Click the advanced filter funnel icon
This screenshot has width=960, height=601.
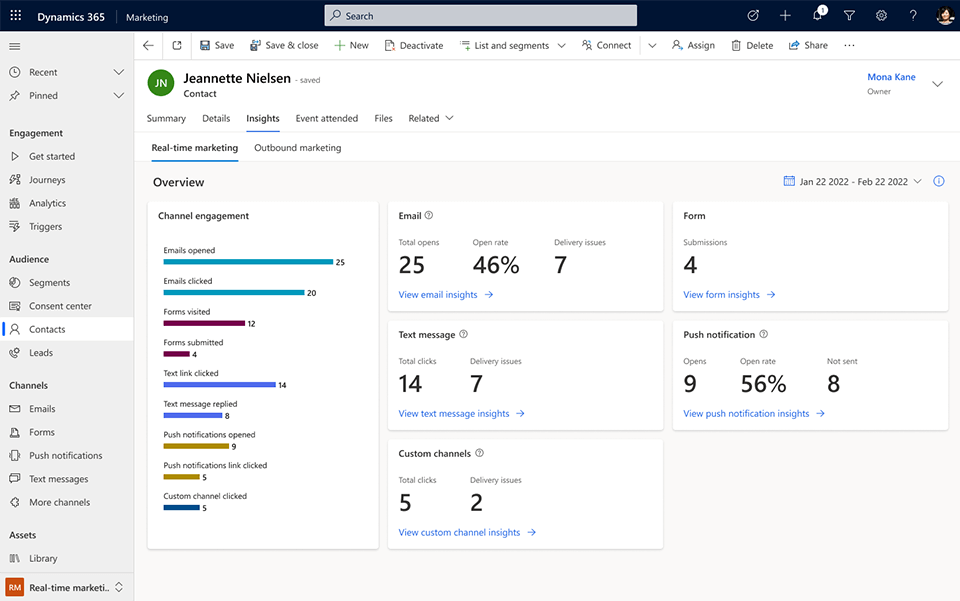tap(849, 16)
